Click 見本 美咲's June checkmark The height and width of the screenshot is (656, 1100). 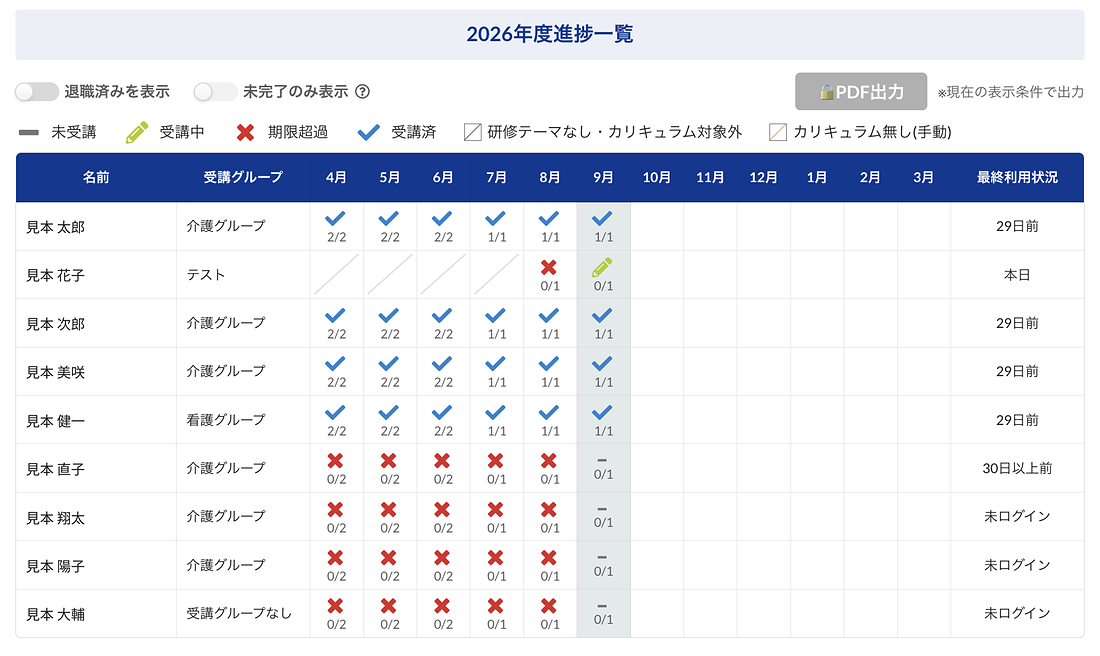[x=442, y=363]
